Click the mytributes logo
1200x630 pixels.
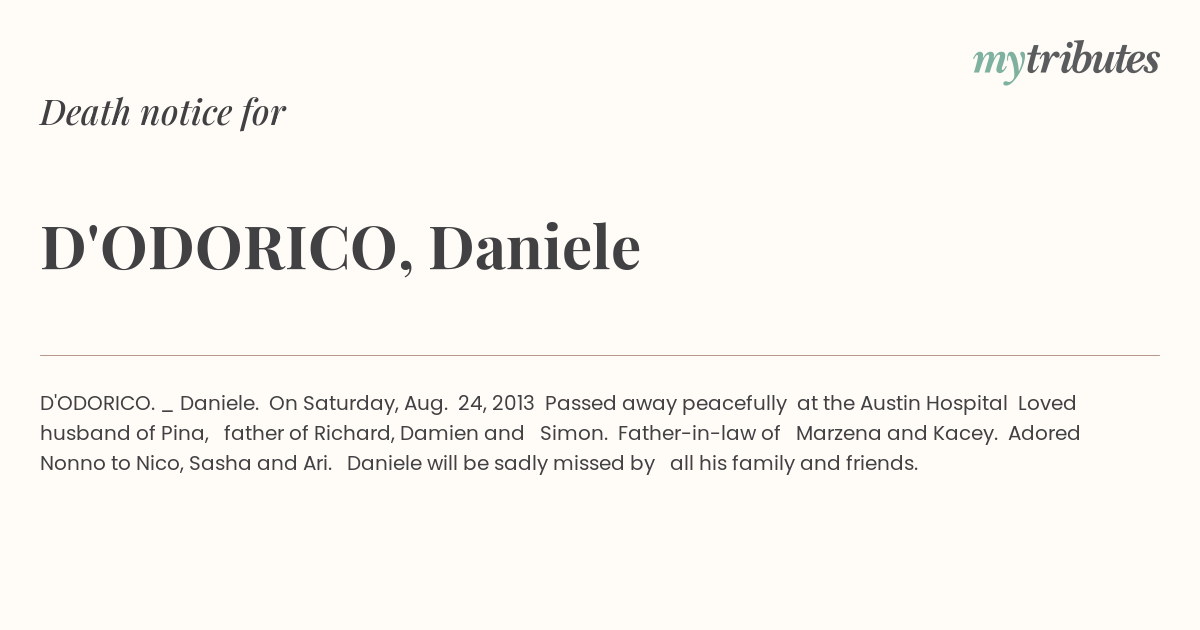click(1066, 61)
